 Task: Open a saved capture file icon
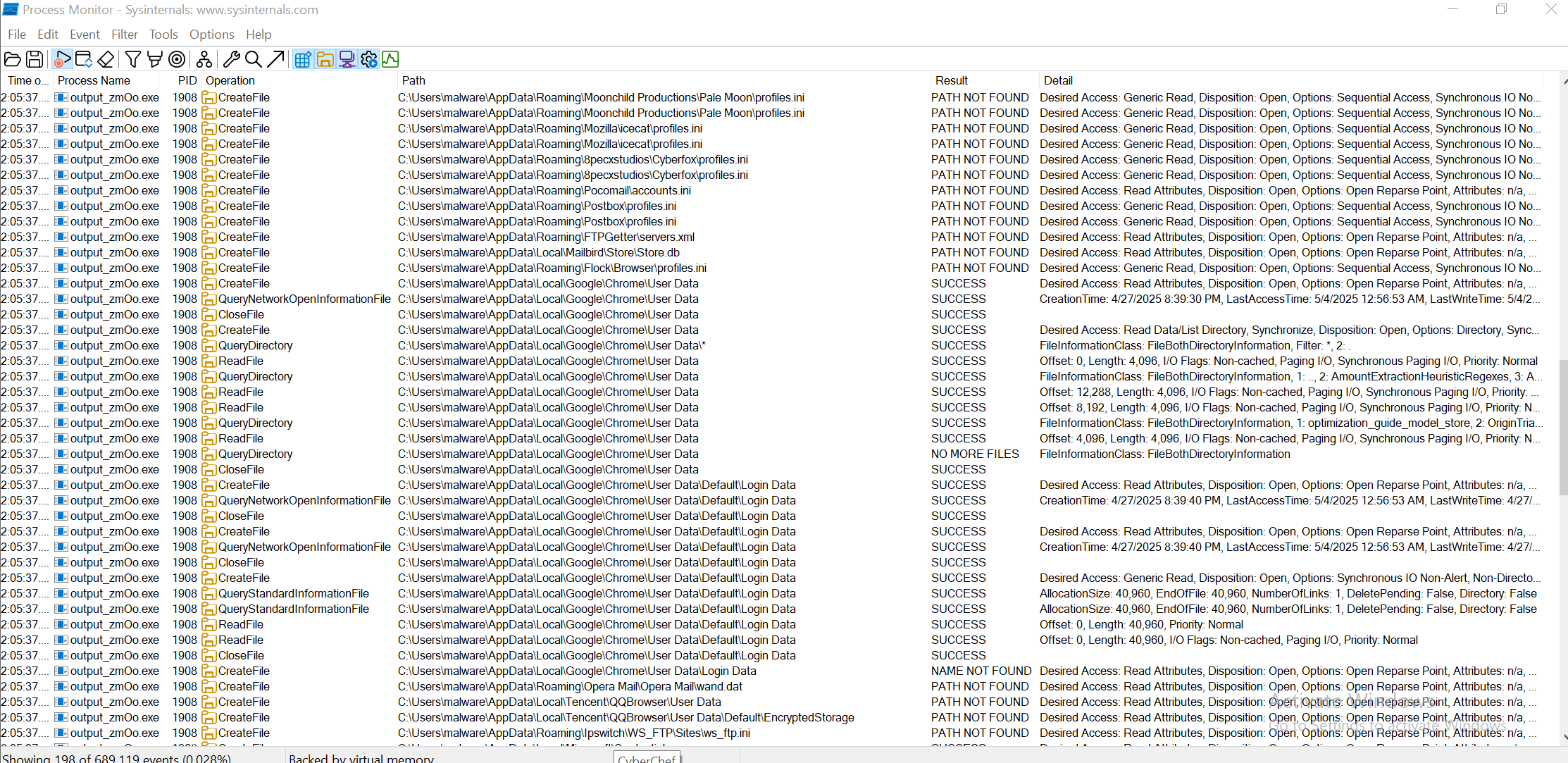(12, 59)
